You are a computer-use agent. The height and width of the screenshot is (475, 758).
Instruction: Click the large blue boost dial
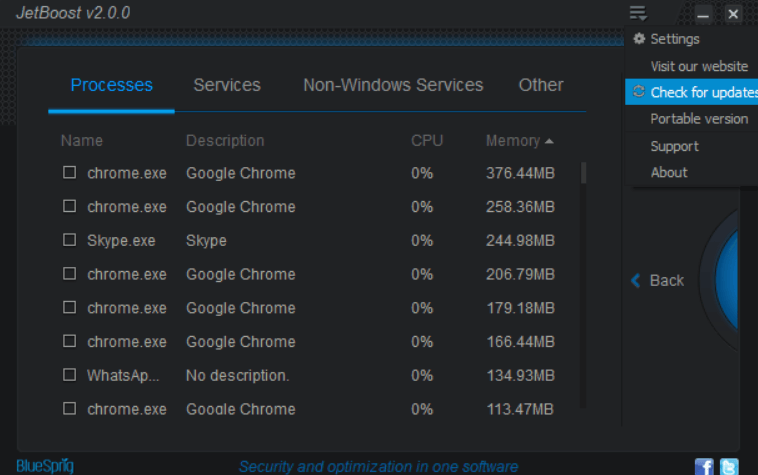tap(725, 280)
